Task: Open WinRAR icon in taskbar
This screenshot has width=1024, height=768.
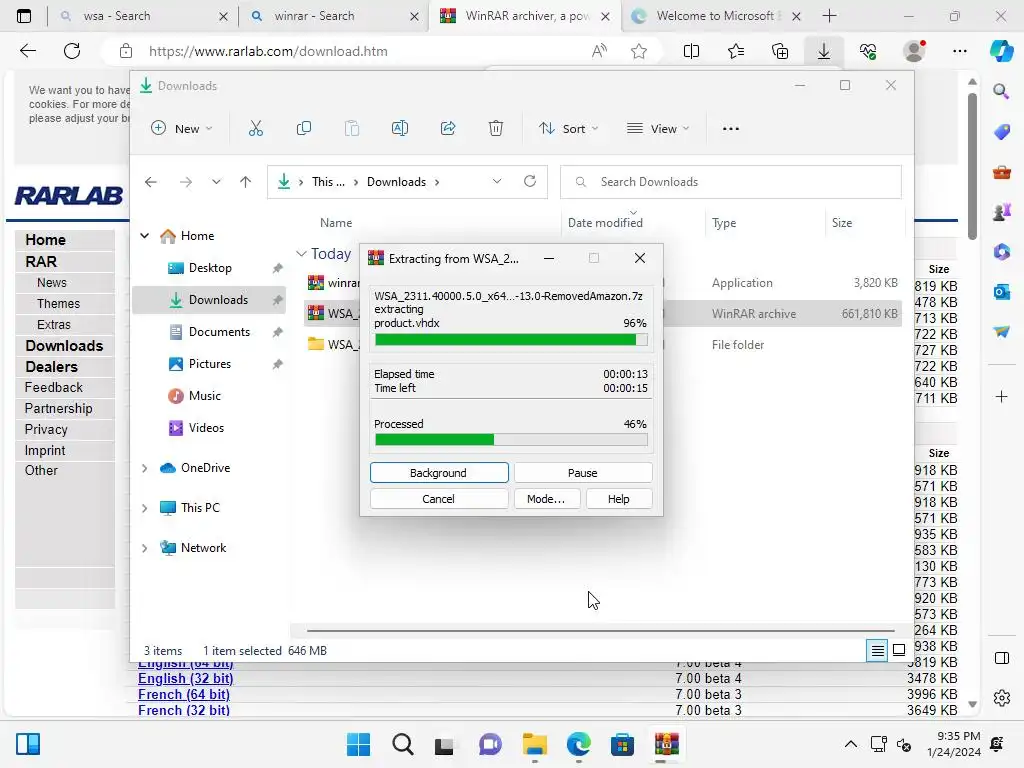Action: [x=666, y=744]
